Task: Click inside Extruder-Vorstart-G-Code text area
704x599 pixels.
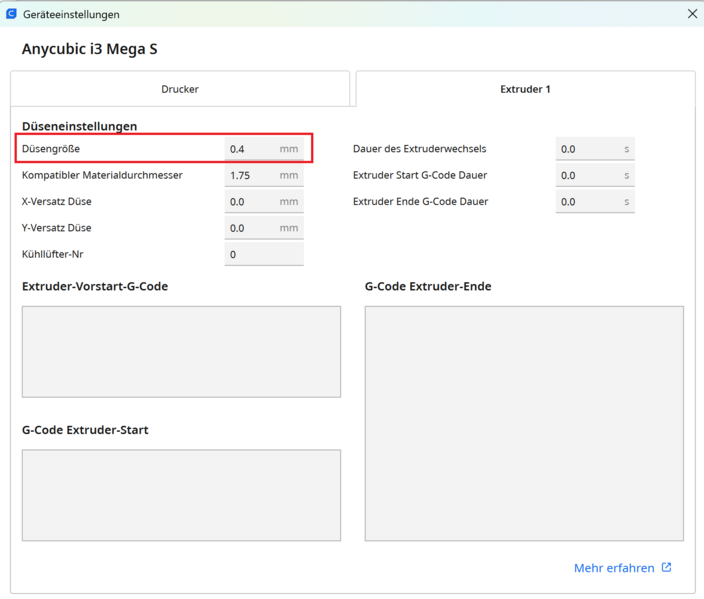Action: coord(181,352)
